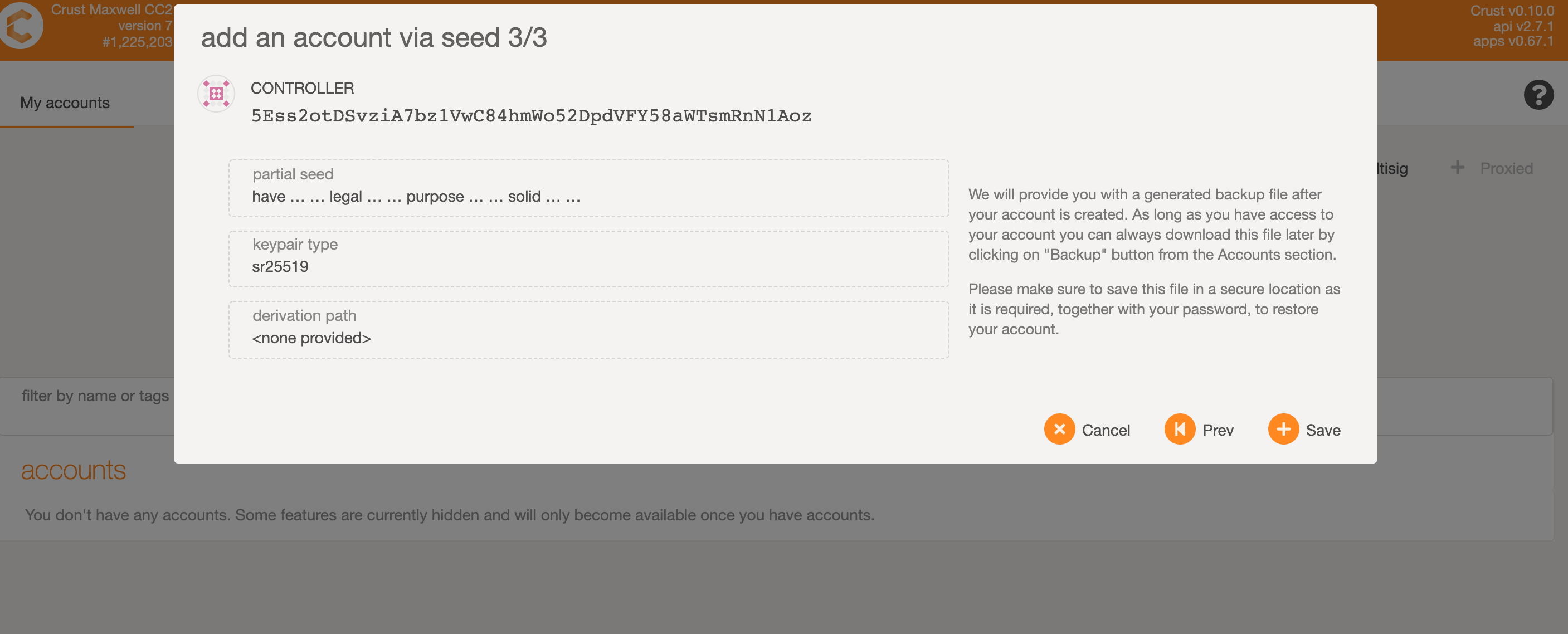Open the help question mark icon
The image size is (1568, 634).
1537,95
